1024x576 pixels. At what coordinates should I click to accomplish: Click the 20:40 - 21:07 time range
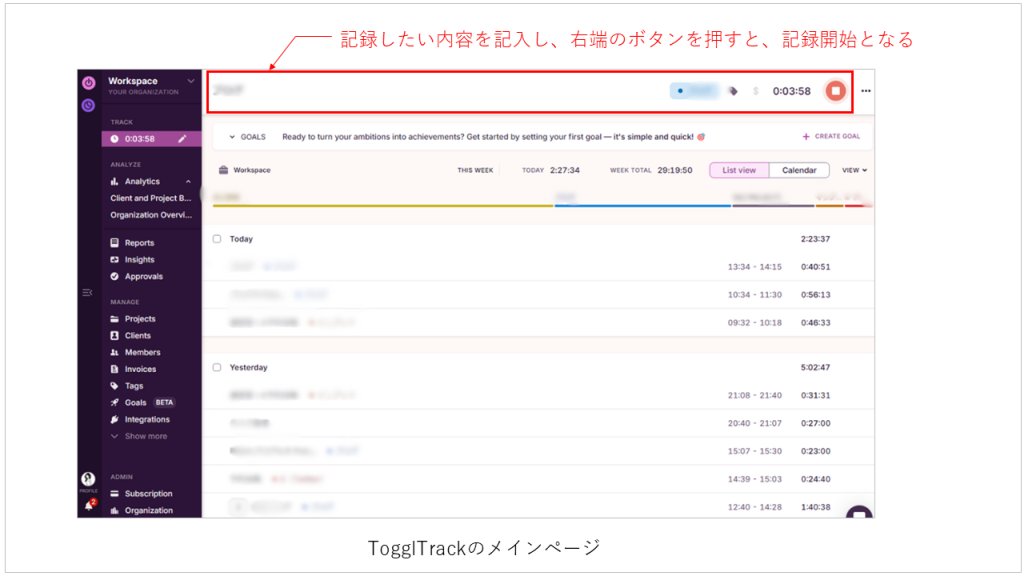[x=754, y=423]
